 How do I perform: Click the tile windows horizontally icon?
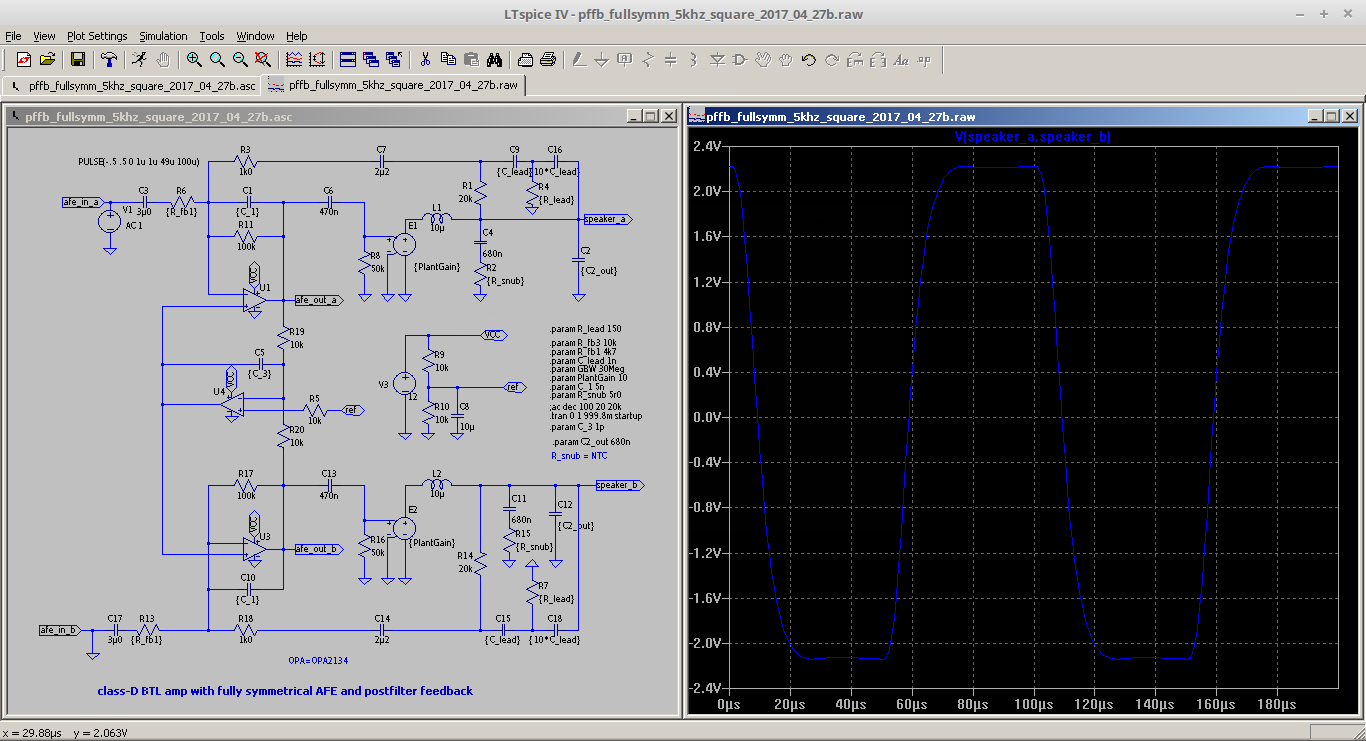(348, 60)
